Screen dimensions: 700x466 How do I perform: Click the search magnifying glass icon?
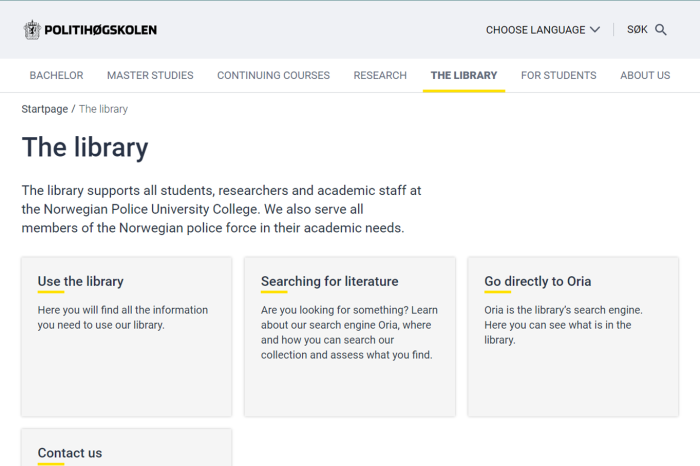coord(661,30)
